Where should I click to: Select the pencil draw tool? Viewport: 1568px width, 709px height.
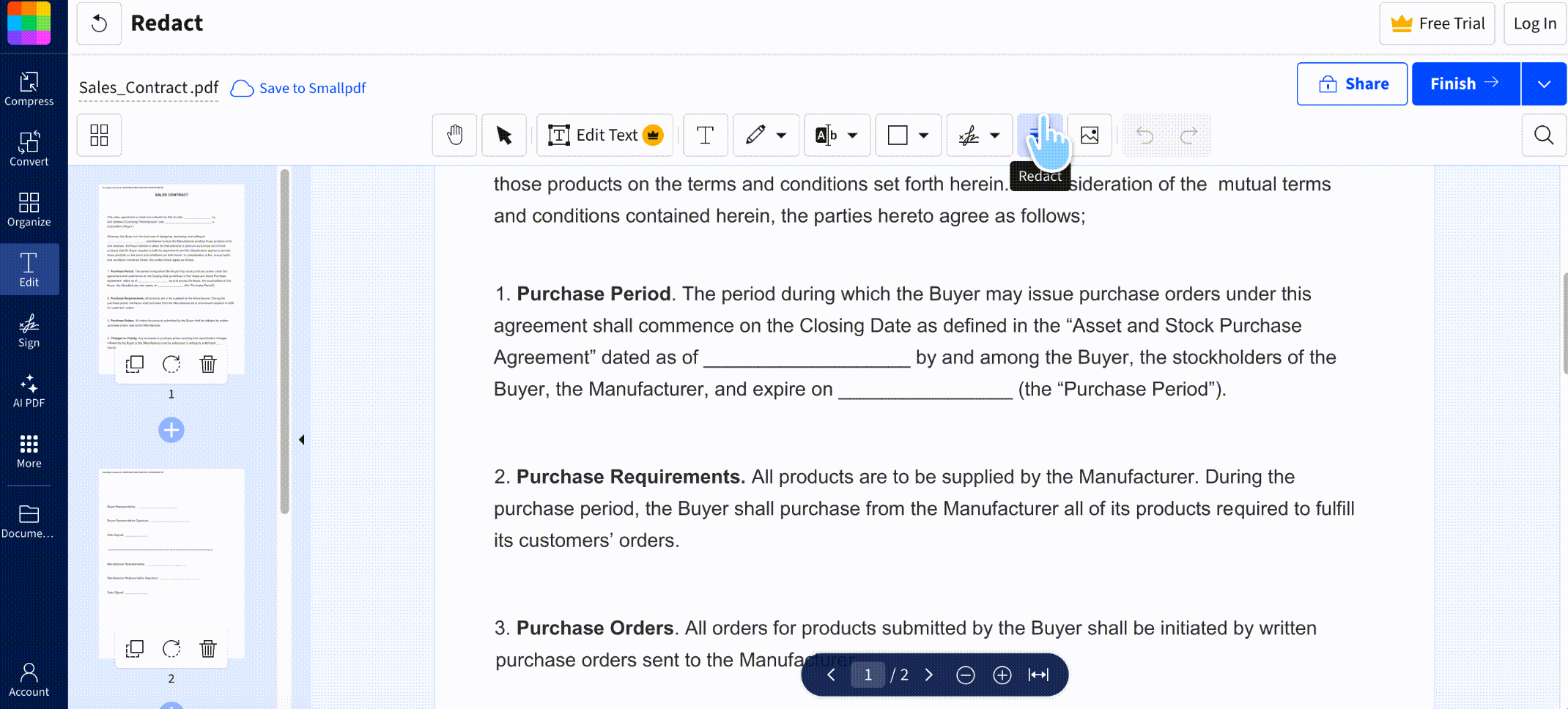click(x=755, y=135)
